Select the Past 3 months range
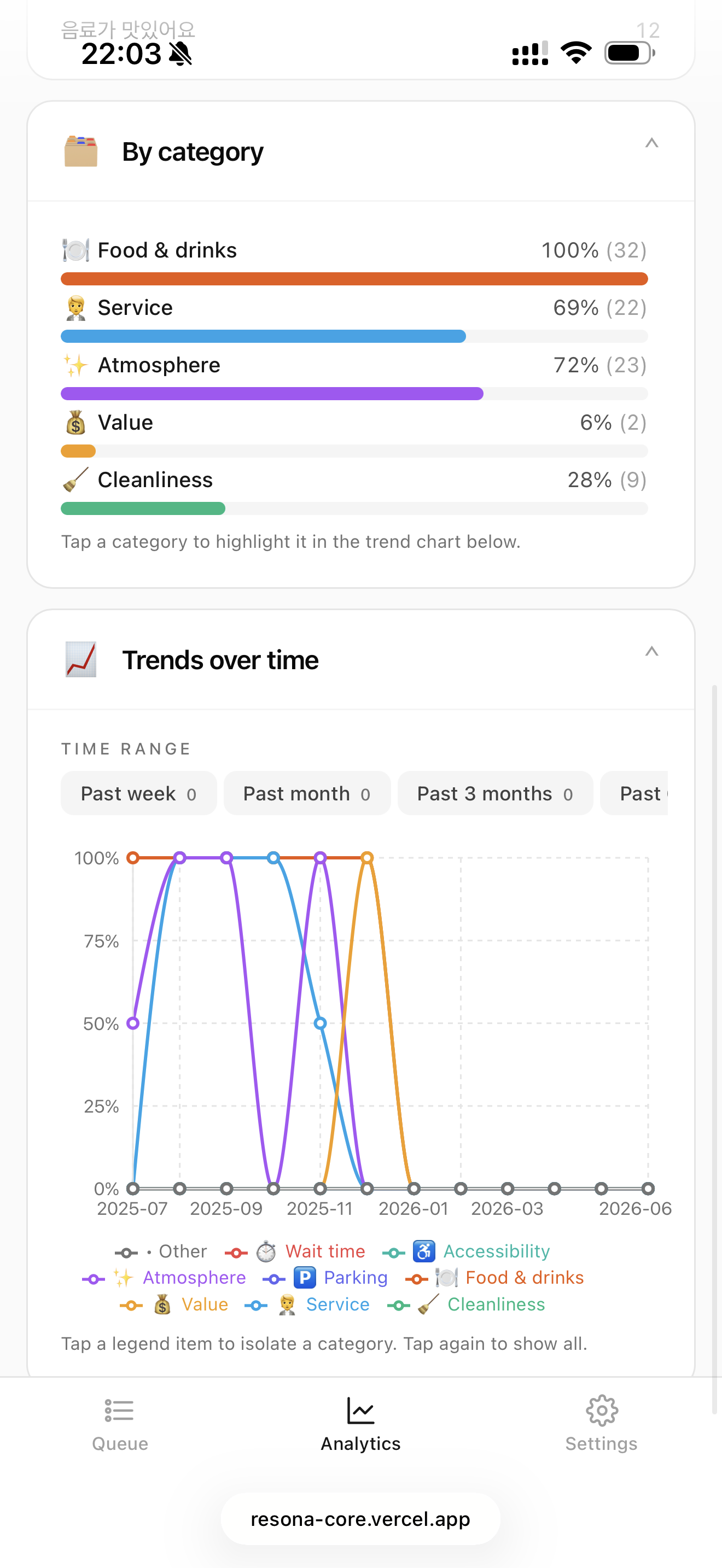The image size is (722, 1568). point(496,794)
